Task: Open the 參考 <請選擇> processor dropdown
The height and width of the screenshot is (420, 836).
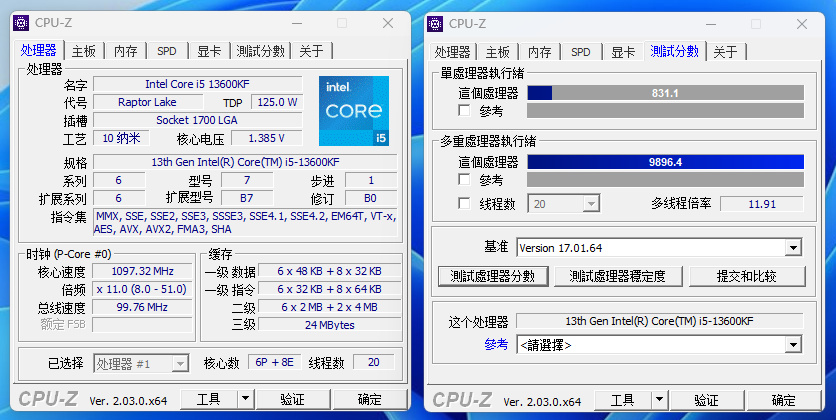Action: click(x=659, y=345)
